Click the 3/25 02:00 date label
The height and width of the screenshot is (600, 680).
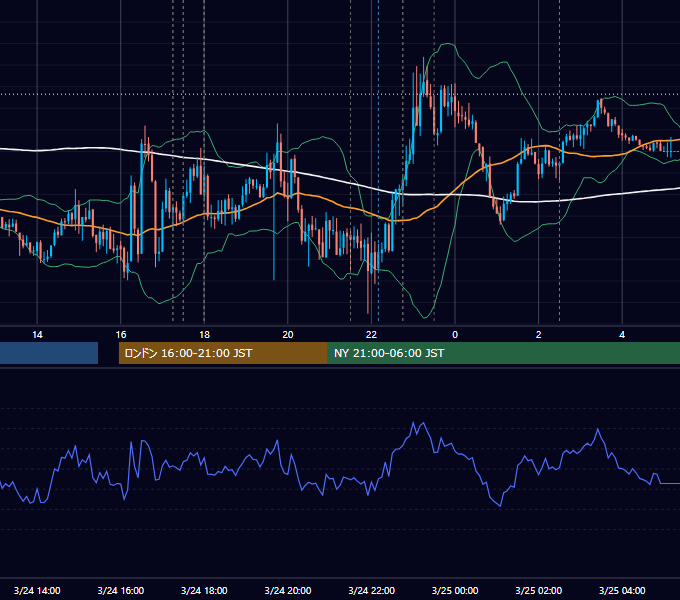[539, 590]
